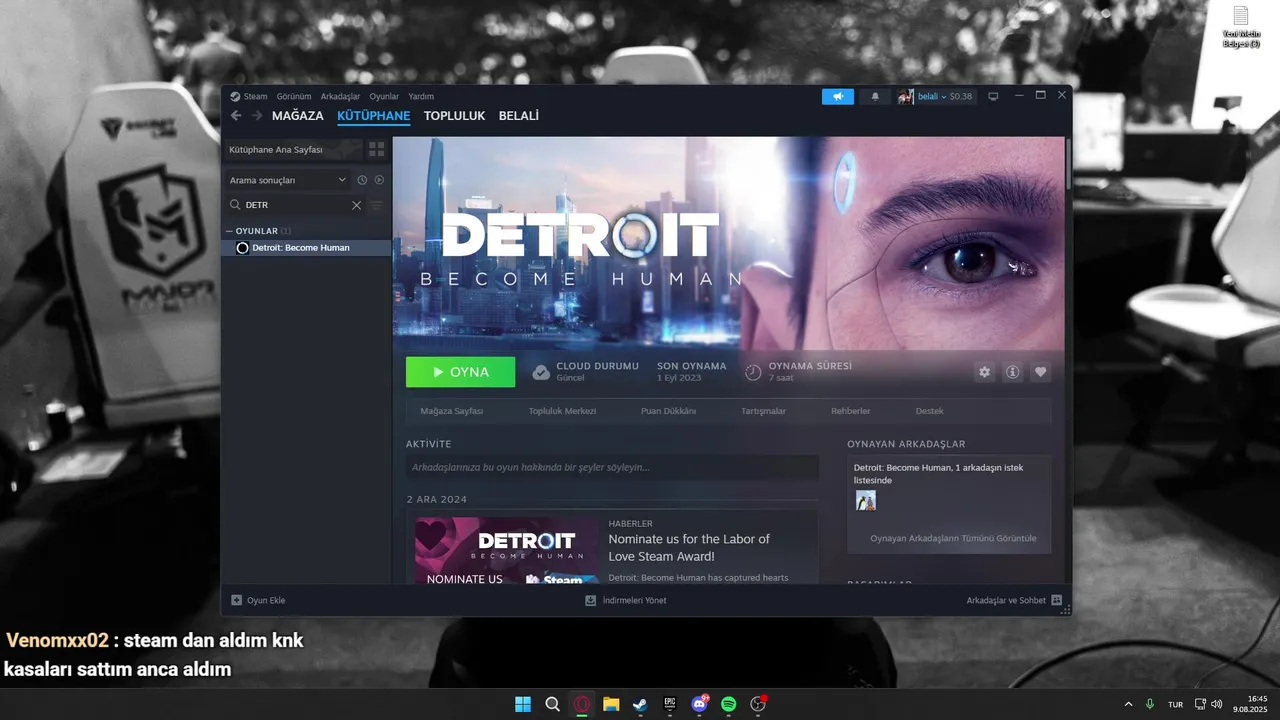
Task: Open the Oyunlar menu
Action: [384, 97]
